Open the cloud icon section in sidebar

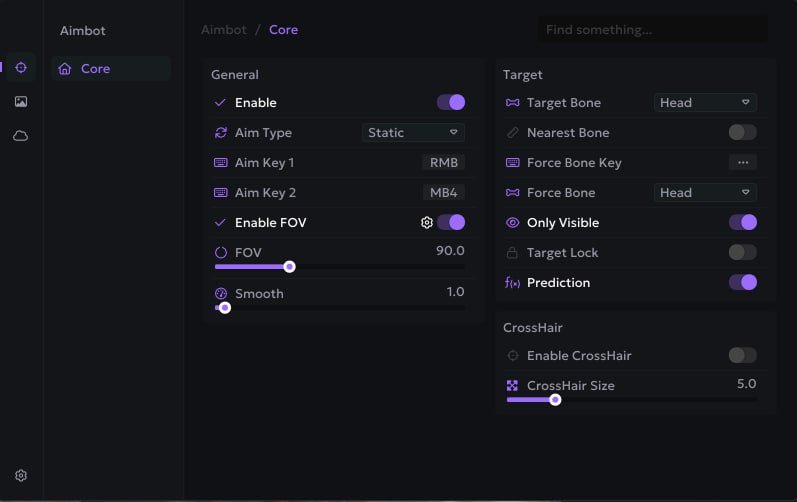coord(21,136)
